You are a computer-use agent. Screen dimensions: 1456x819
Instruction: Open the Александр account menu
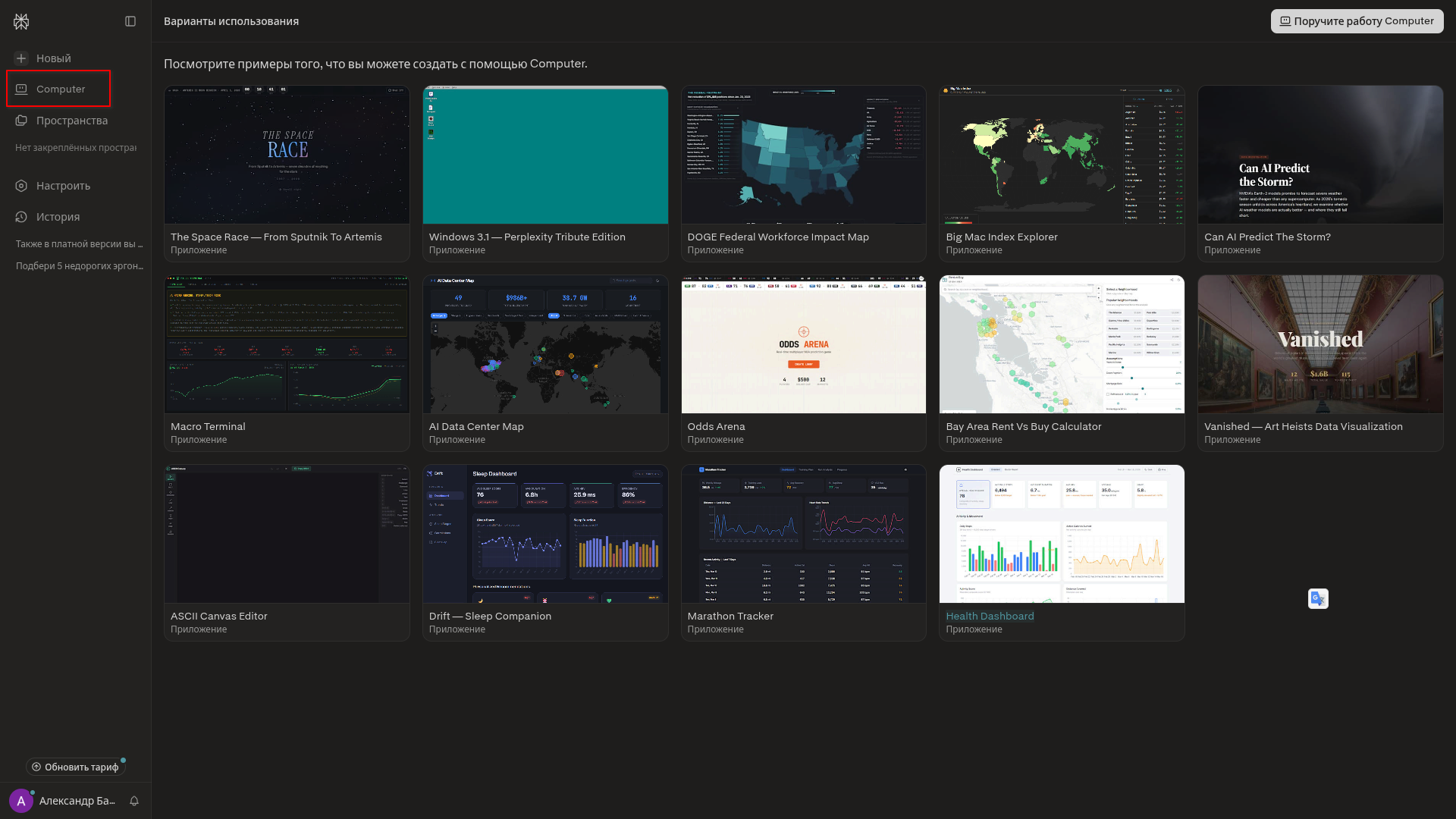pyautogui.click(x=64, y=801)
